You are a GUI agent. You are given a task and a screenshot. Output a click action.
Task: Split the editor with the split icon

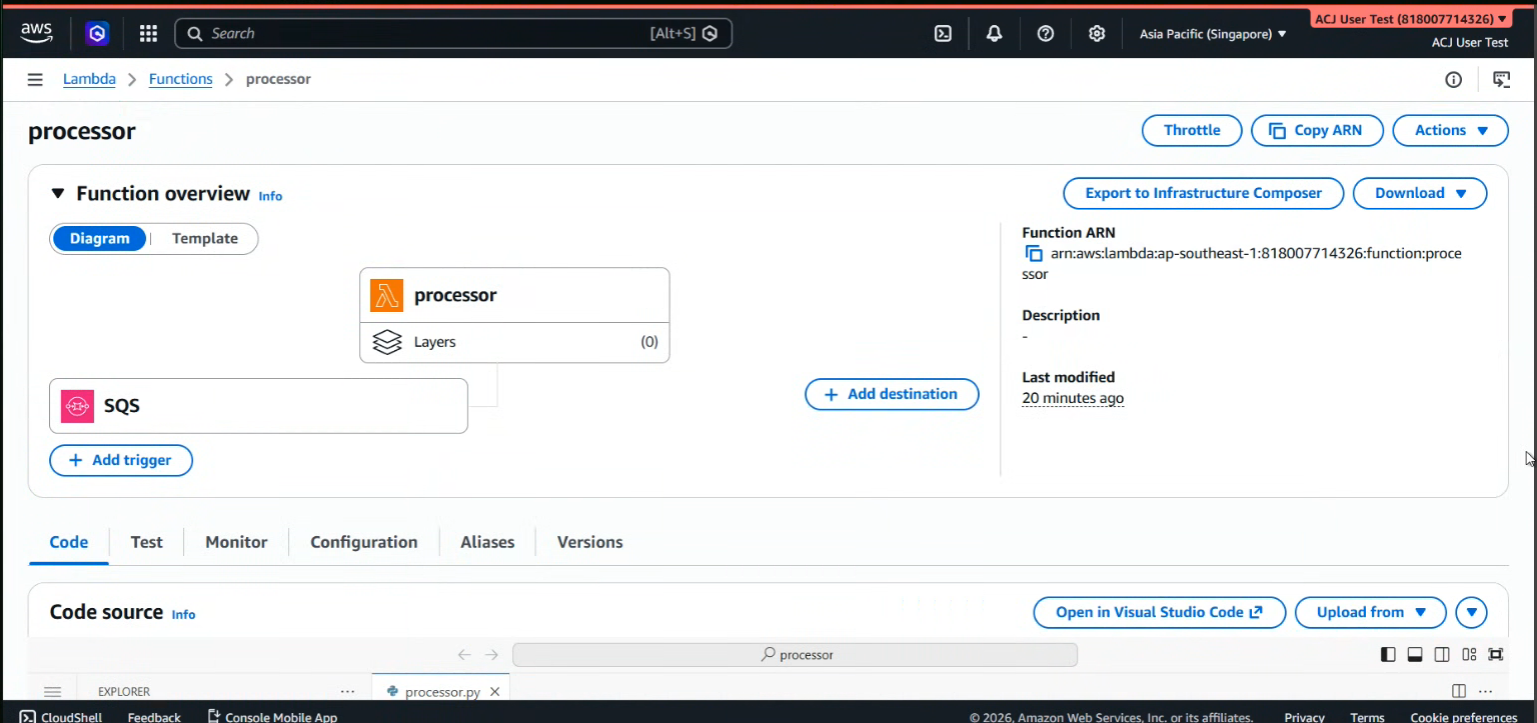[x=1459, y=692]
